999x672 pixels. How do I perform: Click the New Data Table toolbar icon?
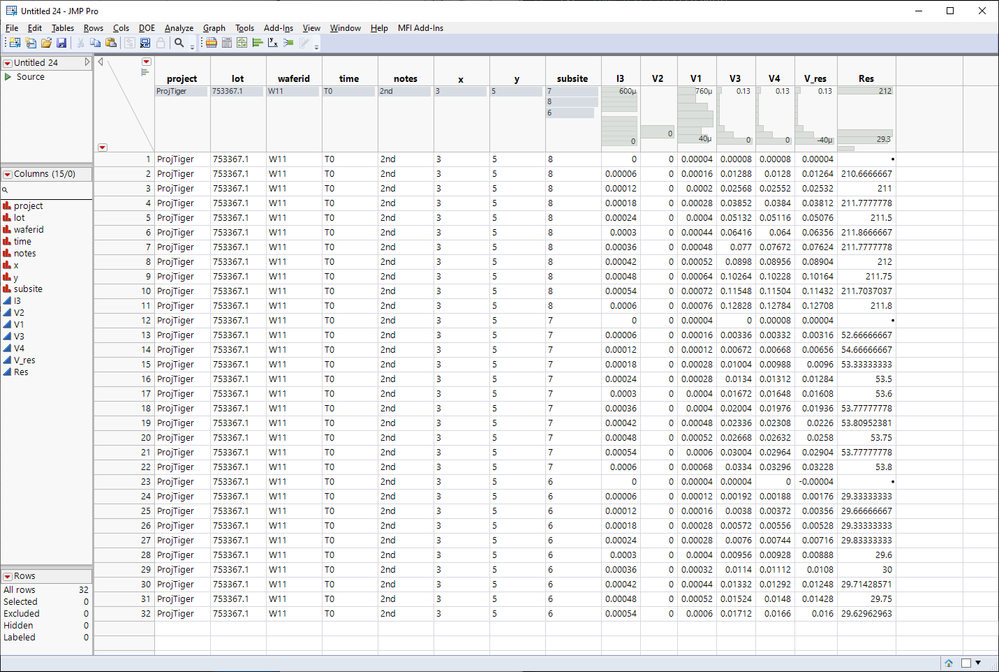[x=14, y=43]
